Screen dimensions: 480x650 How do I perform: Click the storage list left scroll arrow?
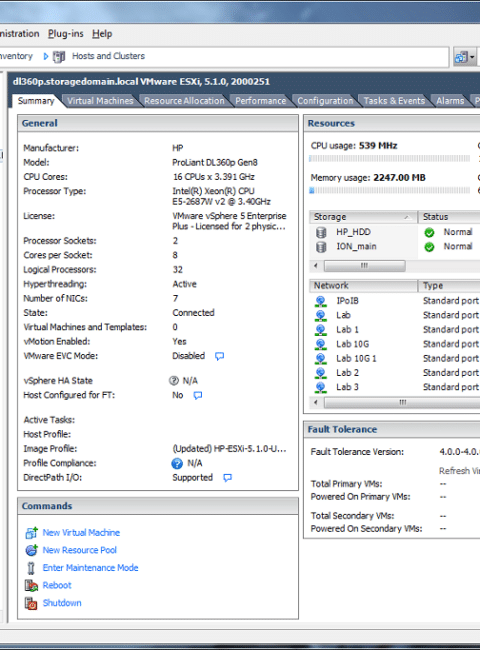click(x=316, y=266)
